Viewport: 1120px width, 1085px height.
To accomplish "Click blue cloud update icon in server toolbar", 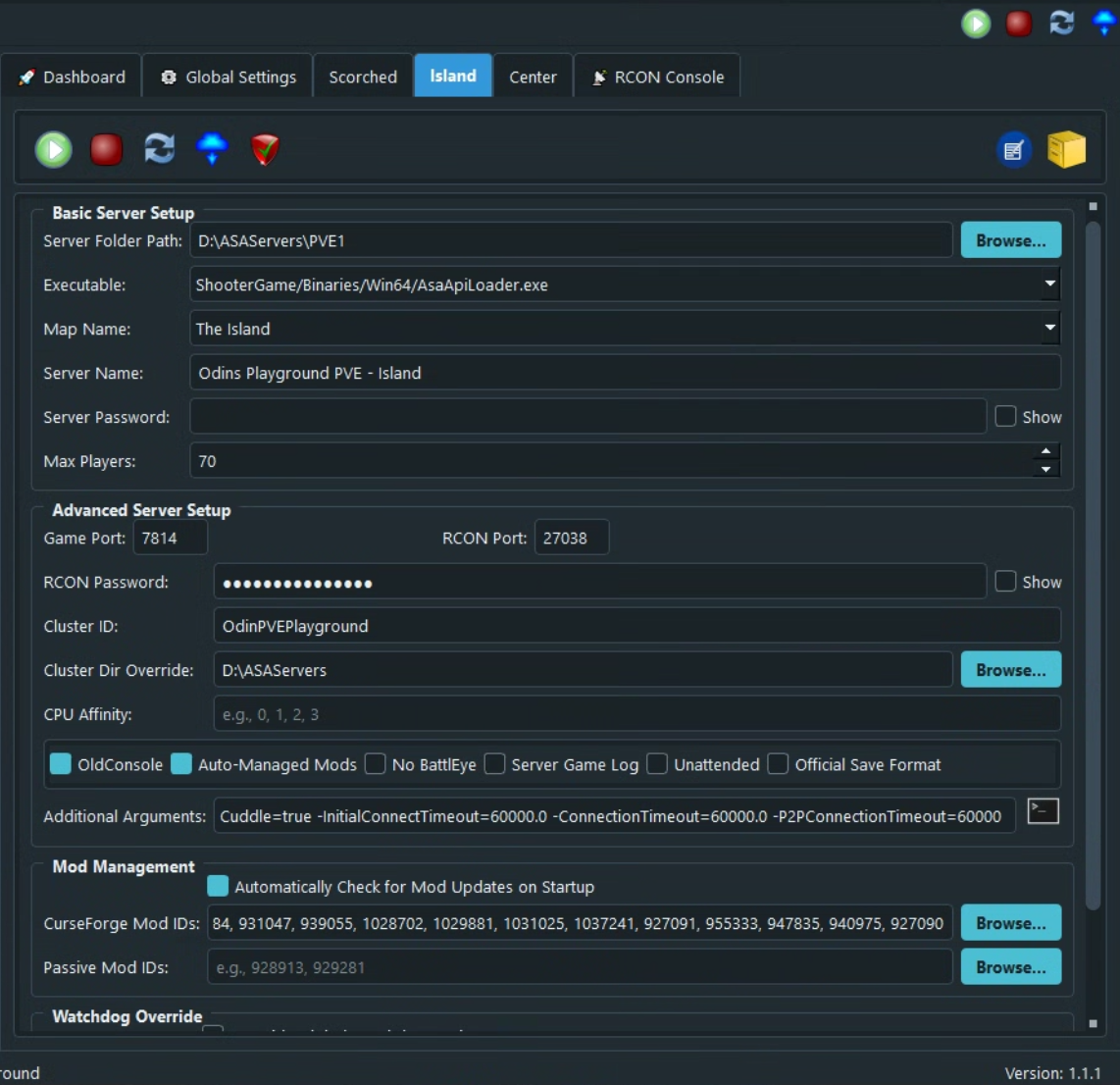I will point(212,149).
